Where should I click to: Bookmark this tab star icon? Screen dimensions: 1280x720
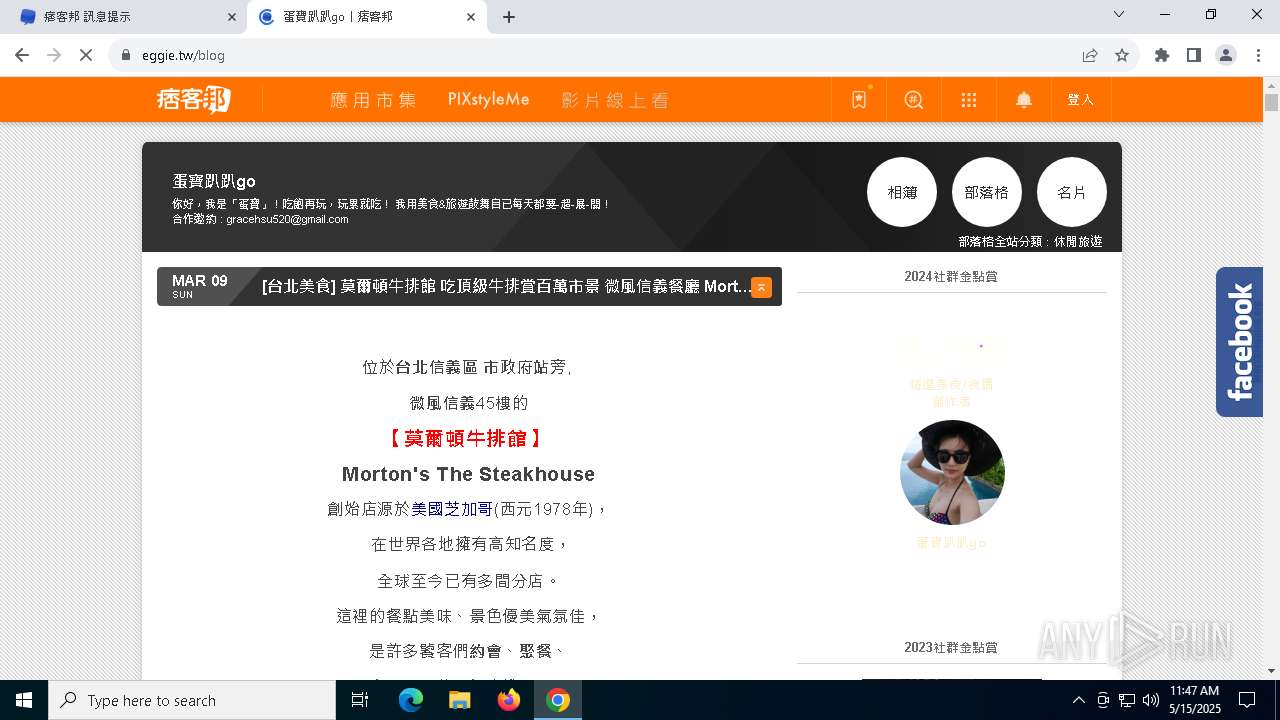pos(1122,55)
